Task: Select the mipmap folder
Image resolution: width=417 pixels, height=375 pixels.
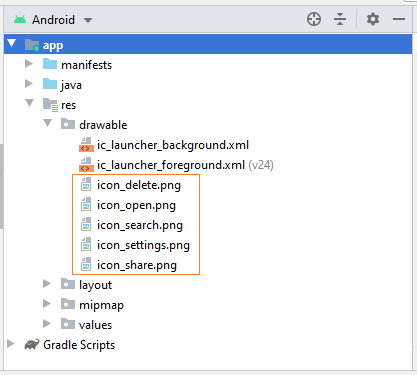Action: pos(101,305)
